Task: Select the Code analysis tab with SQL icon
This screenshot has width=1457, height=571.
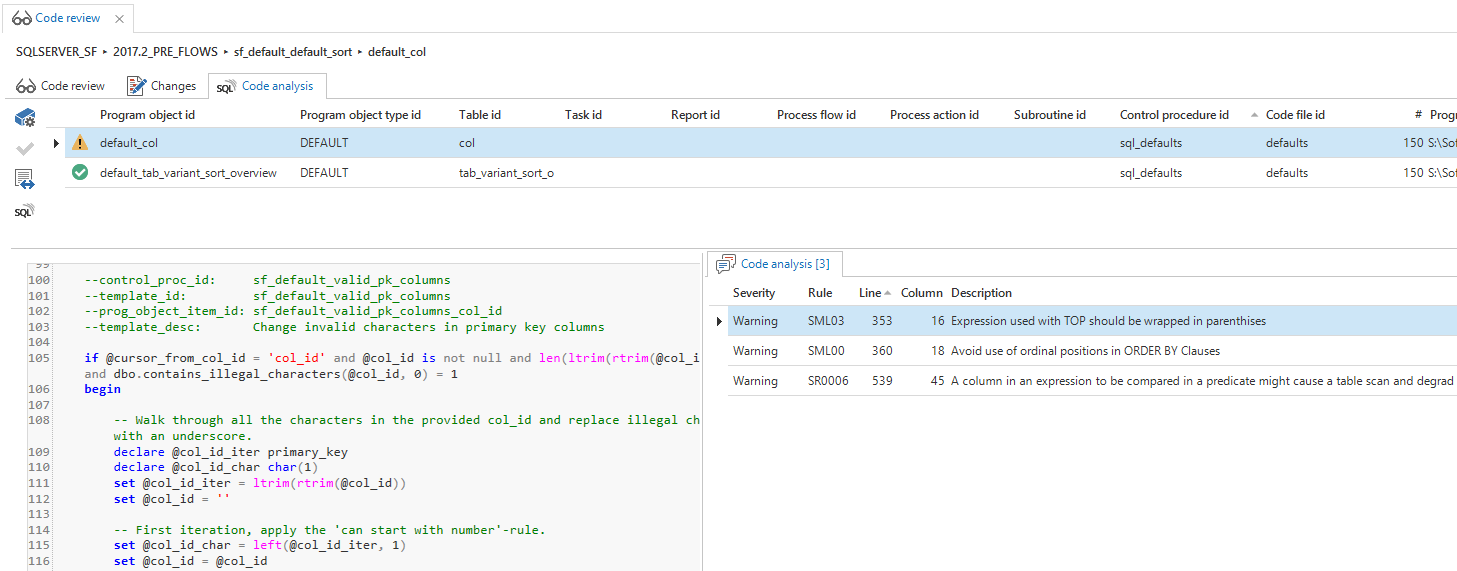Action: tap(267, 86)
